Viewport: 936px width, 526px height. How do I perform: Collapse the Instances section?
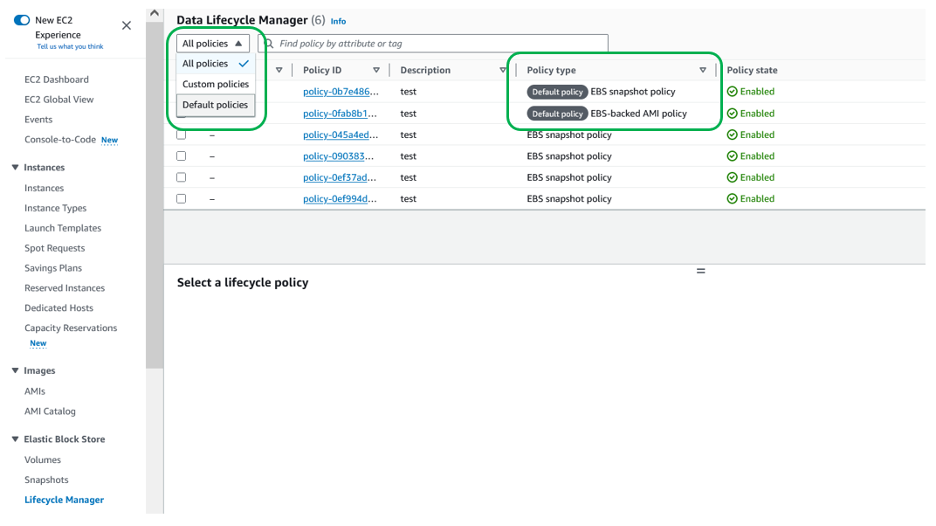16,167
